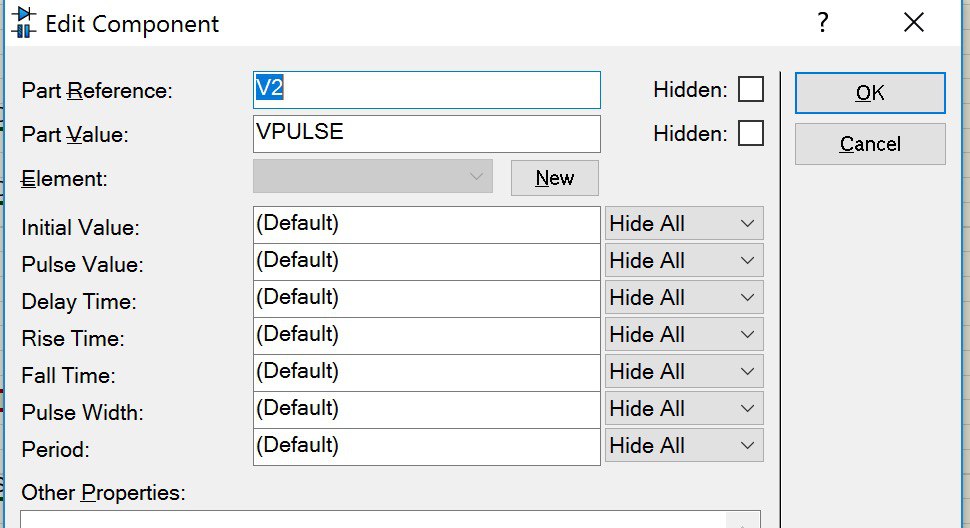Close the Edit Component dialog

[913, 22]
